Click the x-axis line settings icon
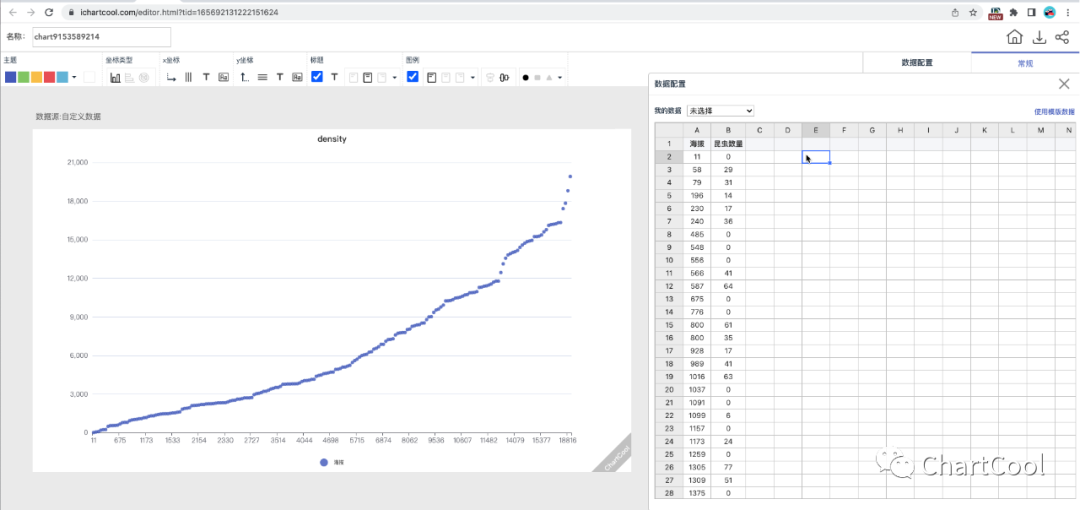The width and height of the screenshot is (1080, 510). tap(171, 77)
